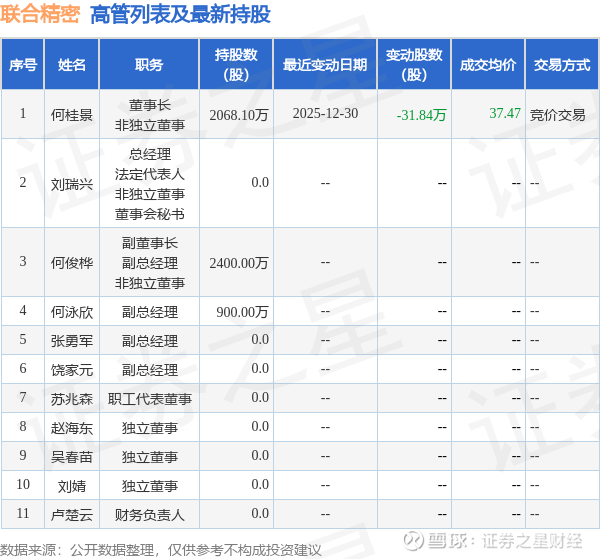Click the green -31.84万 change value

[421, 115]
